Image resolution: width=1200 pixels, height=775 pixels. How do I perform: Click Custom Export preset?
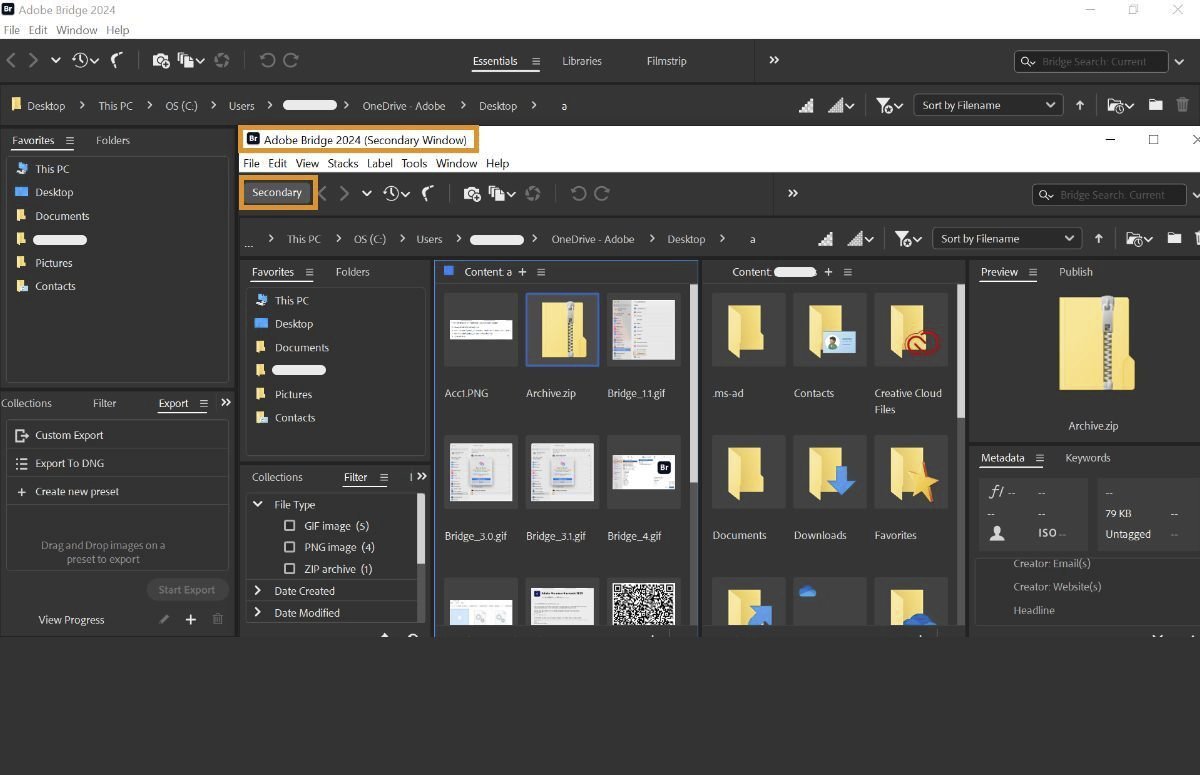click(x=69, y=435)
